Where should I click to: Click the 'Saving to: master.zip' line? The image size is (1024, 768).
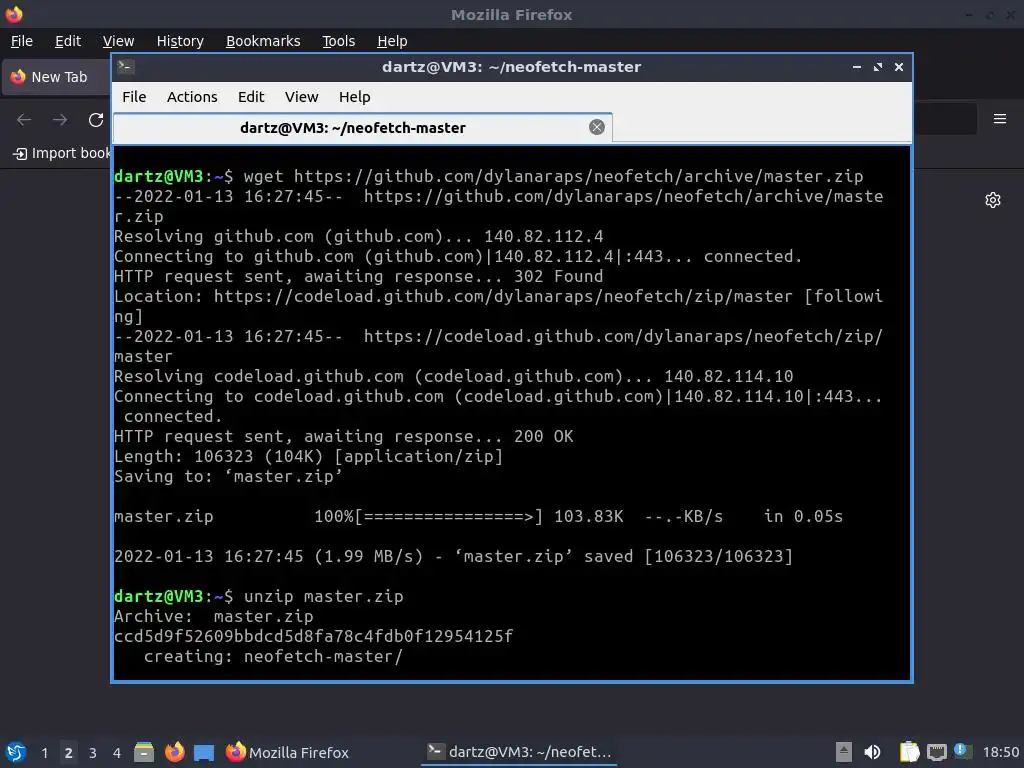coord(228,476)
